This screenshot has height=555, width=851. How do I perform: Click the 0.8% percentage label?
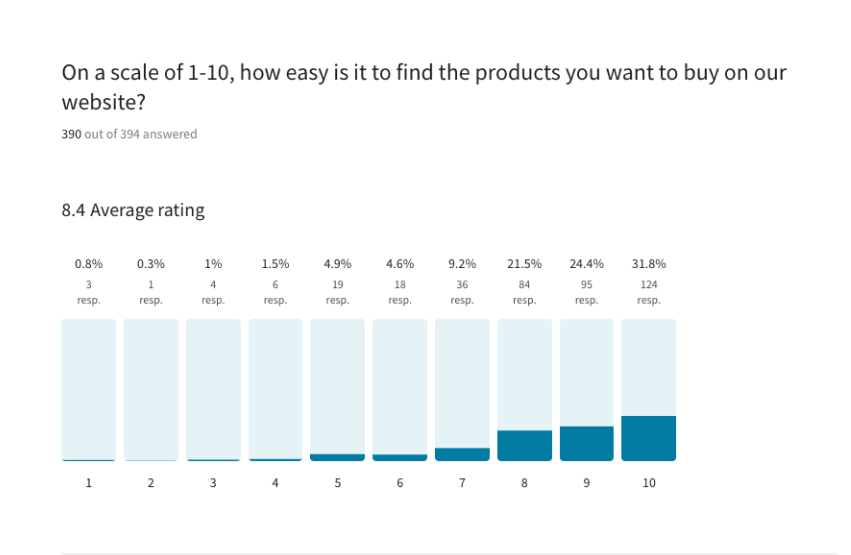88,264
